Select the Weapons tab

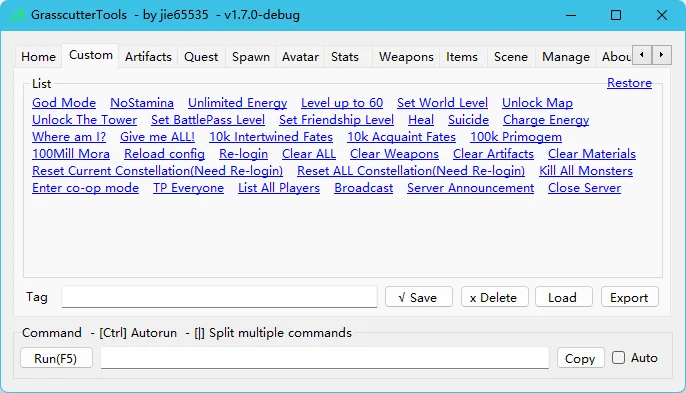406,57
